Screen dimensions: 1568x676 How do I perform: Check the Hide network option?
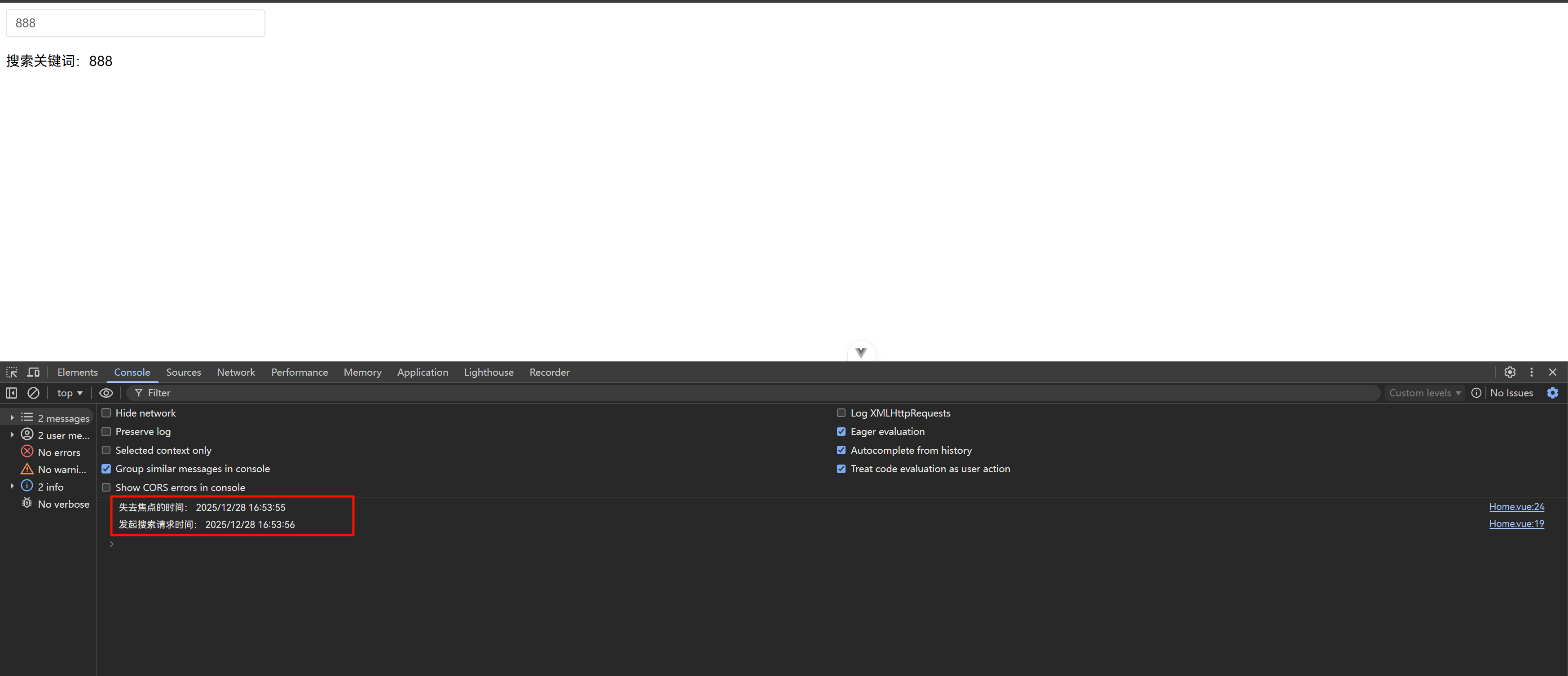106,413
